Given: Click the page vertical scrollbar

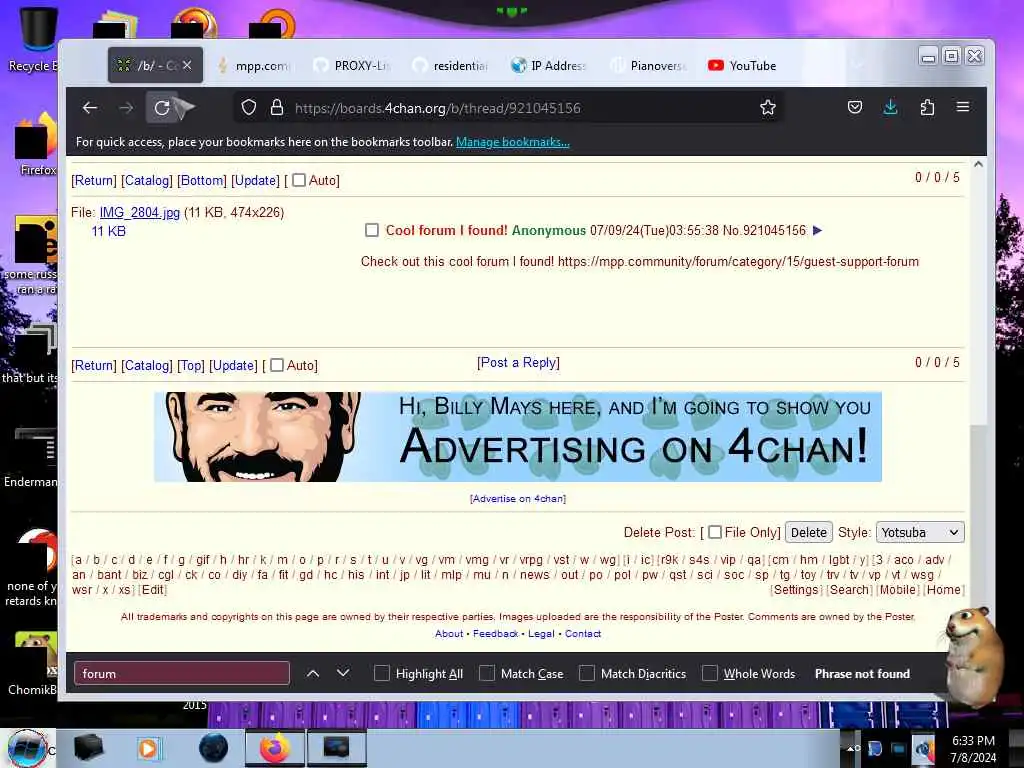Looking at the screenshot, I should click(978, 405).
